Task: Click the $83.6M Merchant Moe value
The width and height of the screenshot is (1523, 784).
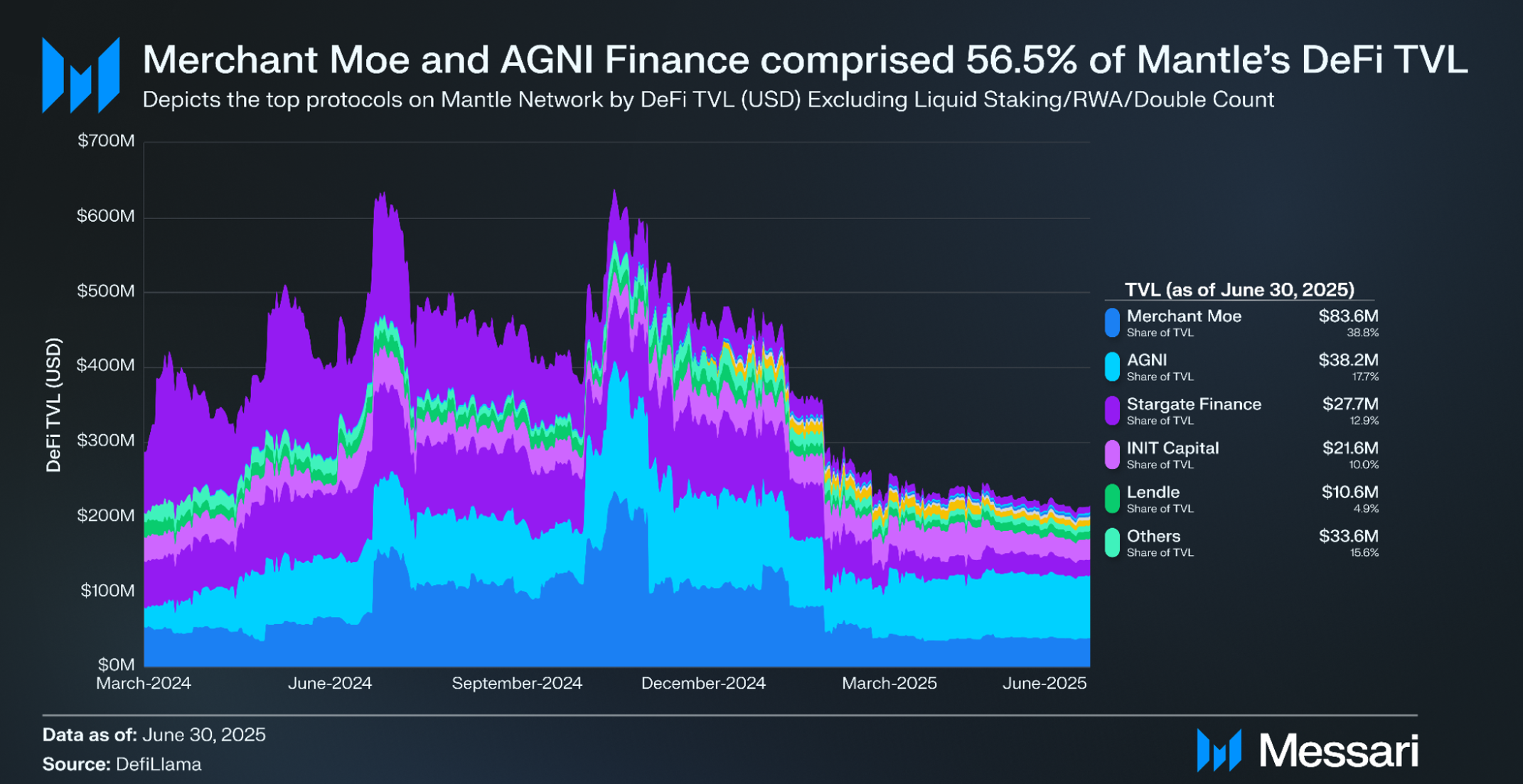Action: point(1348,316)
